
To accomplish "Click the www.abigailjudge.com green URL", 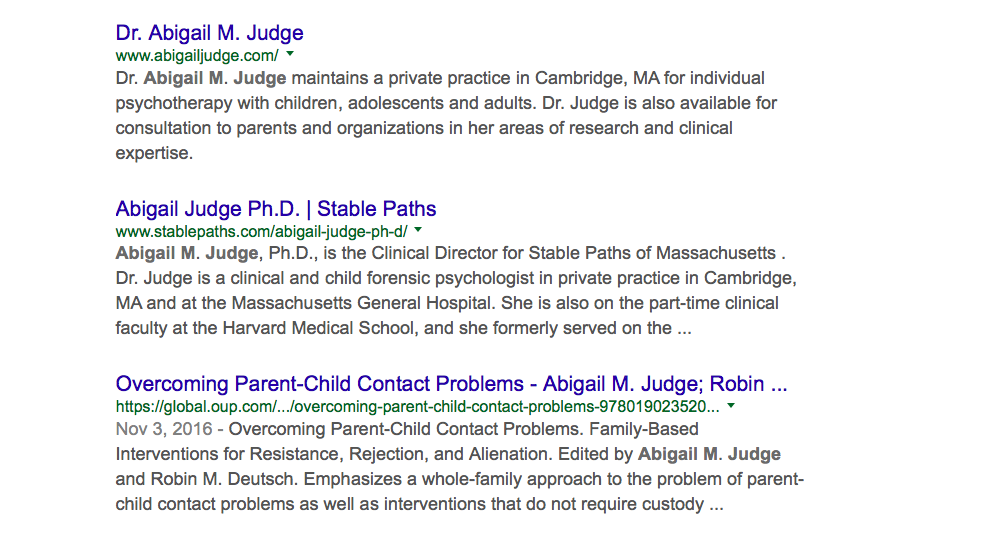I will [x=197, y=55].
